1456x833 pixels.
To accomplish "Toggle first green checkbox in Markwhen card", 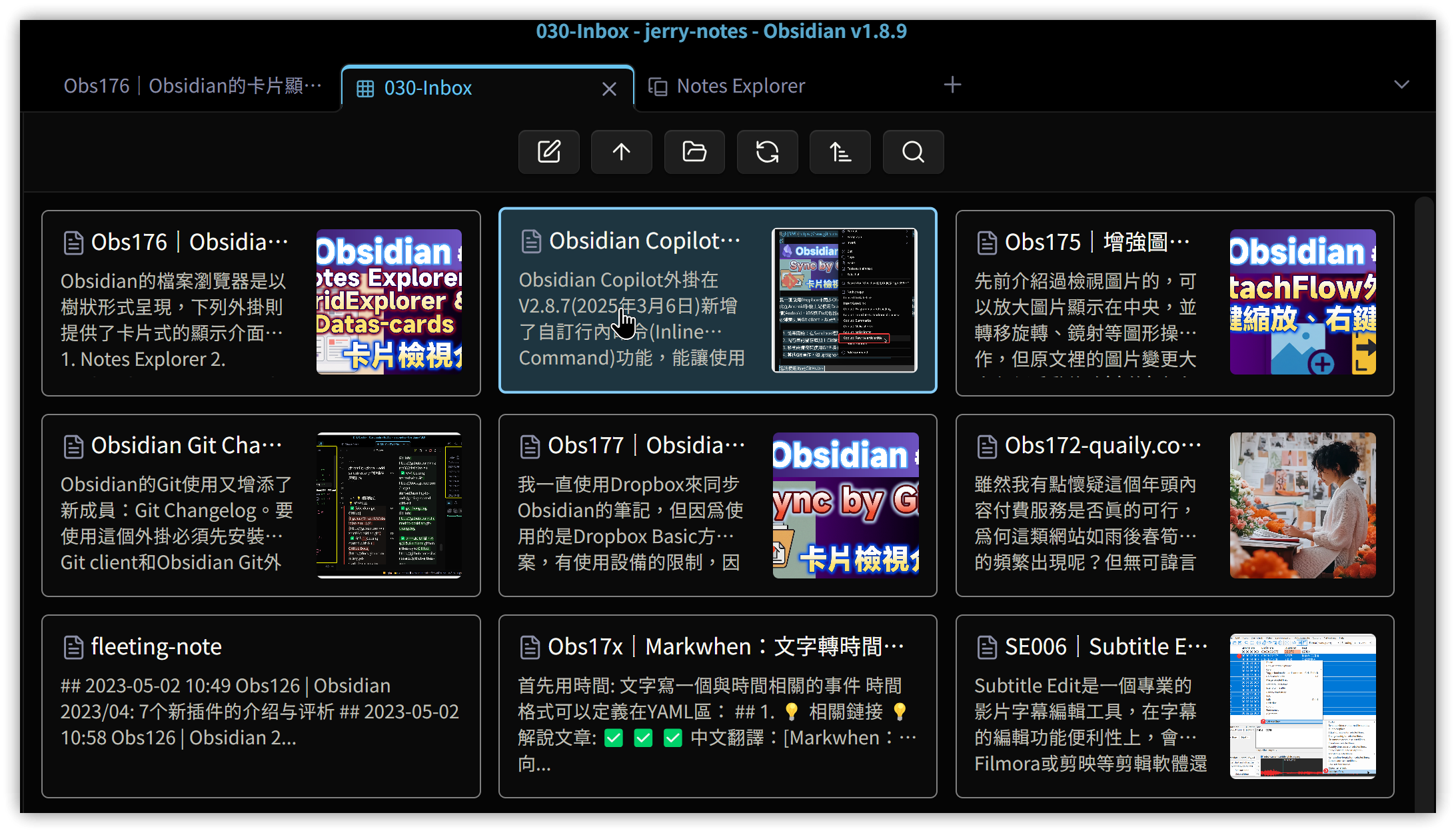I will 614,738.
